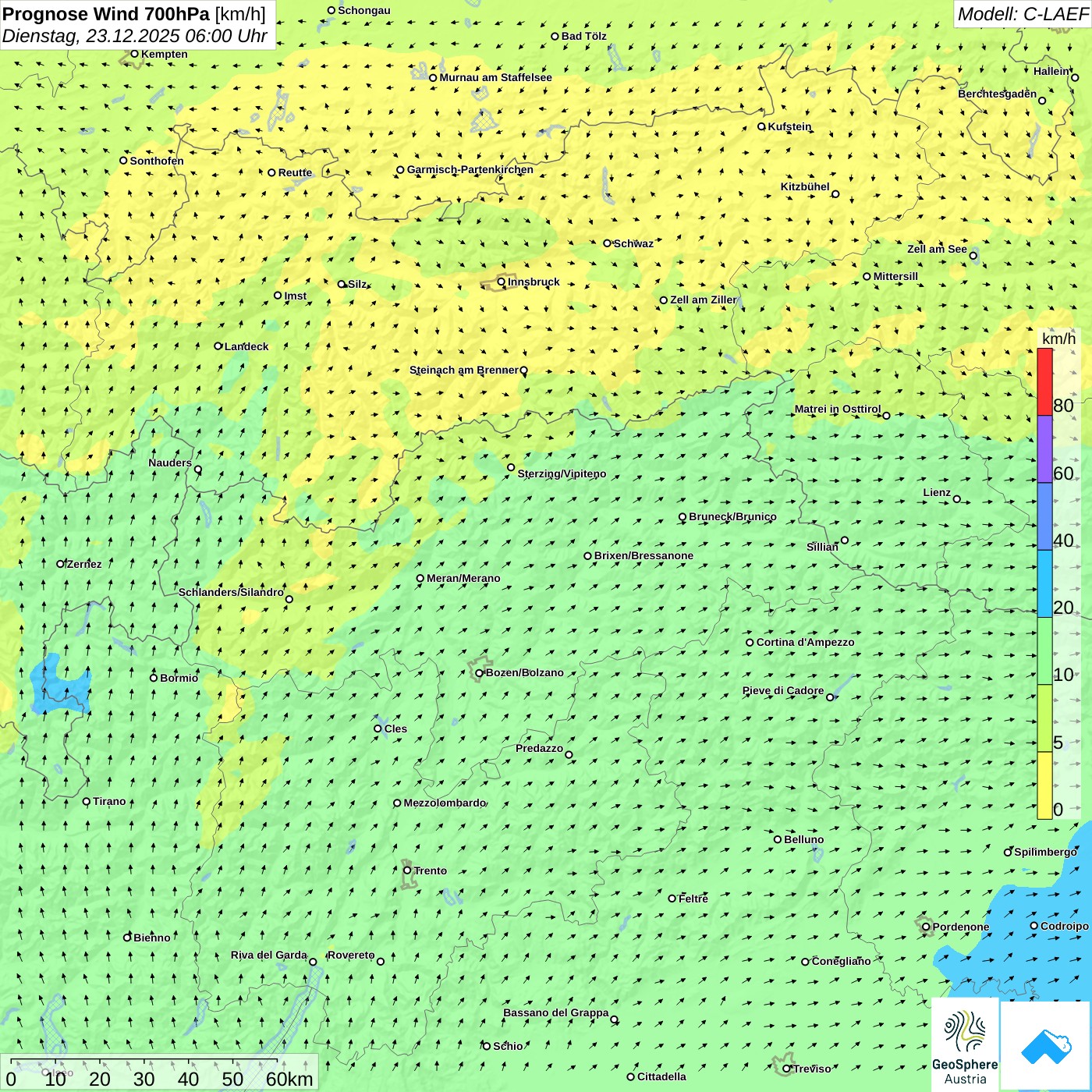Click the Imst city marker

point(278,296)
